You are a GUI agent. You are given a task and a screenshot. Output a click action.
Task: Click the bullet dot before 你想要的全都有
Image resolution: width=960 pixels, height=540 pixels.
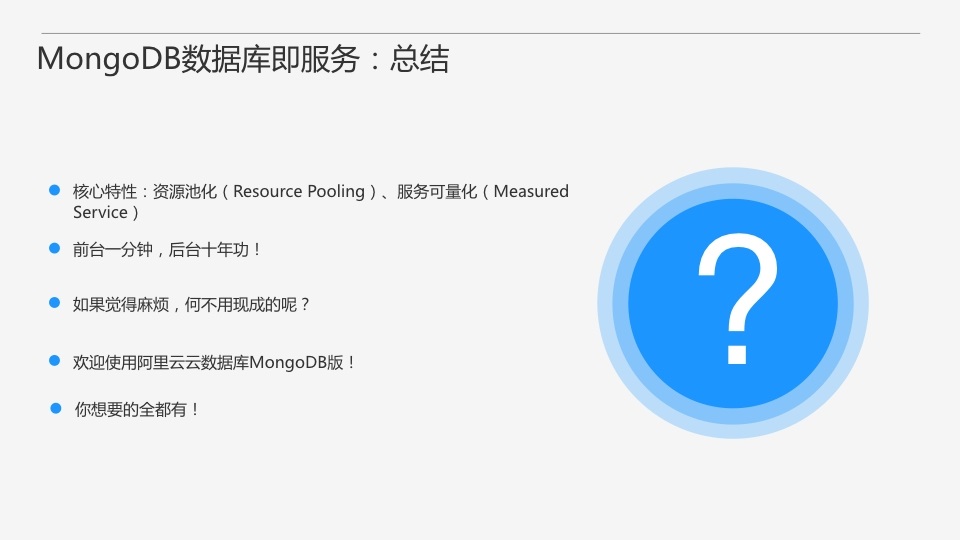click(x=56, y=408)
